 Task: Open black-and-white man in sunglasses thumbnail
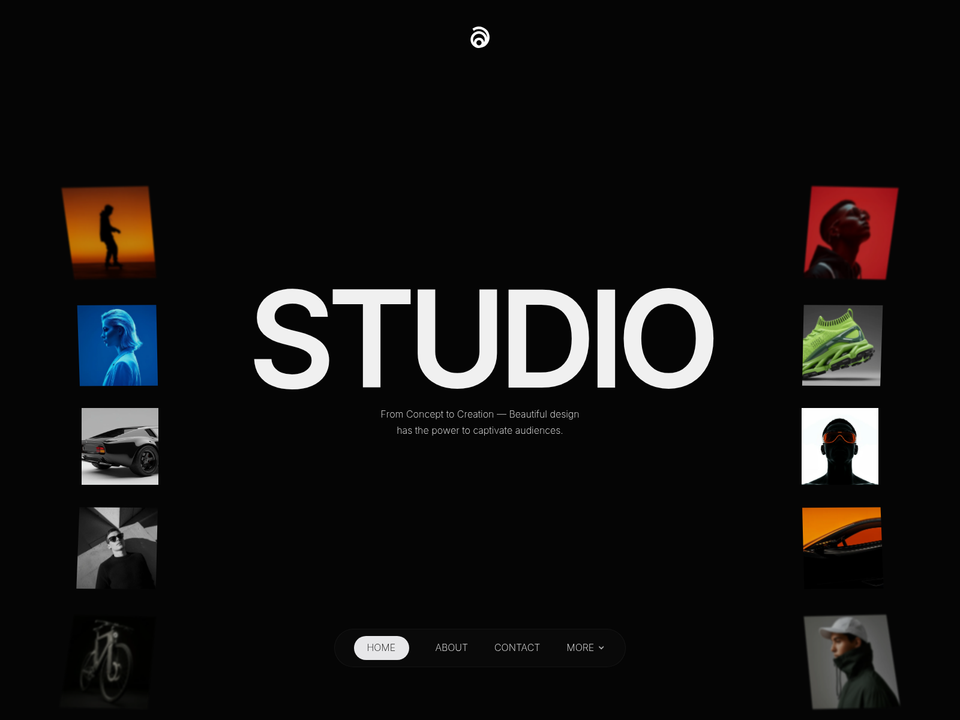point(117,548)
